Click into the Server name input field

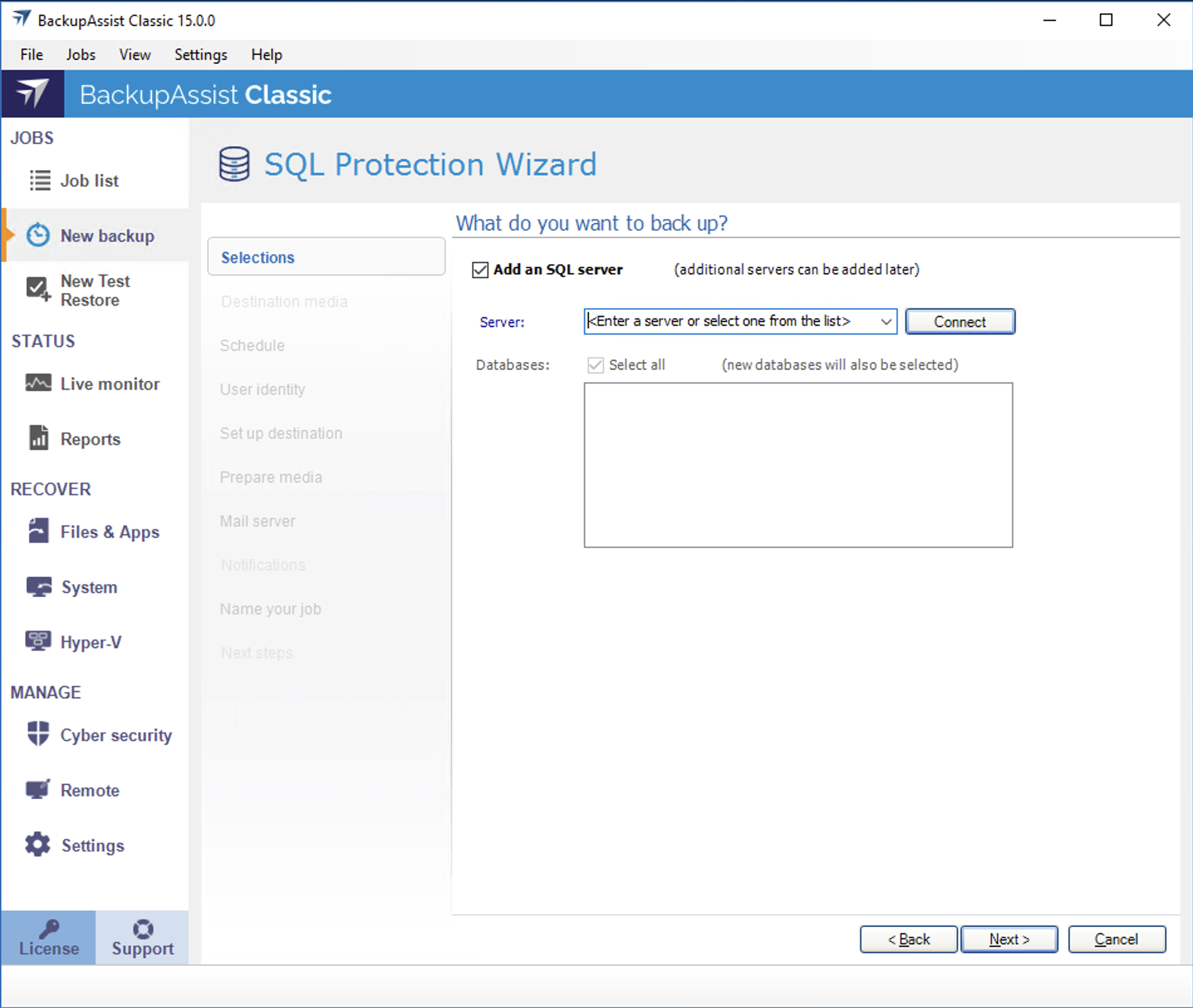(728, 322)
